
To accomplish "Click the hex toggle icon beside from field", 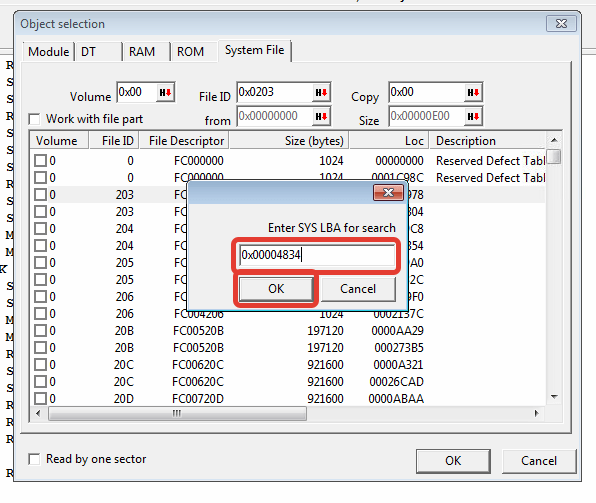I will click(x=321, y=116).
